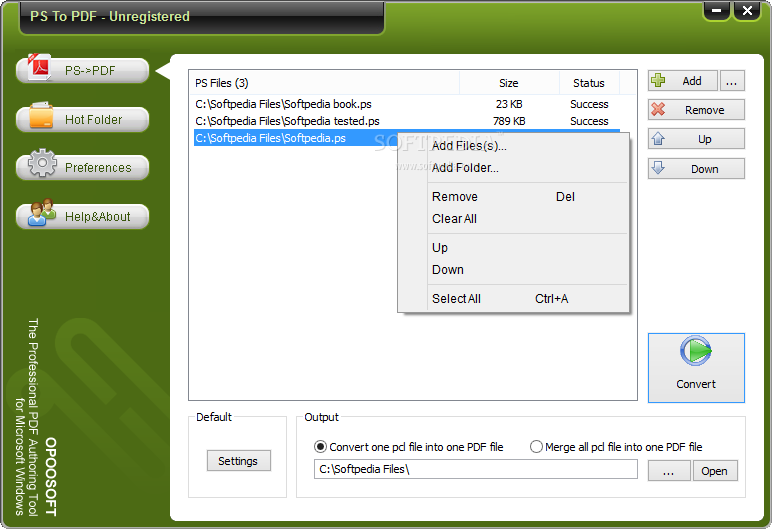
Task: Choose Up in the context menu
Action: 514,247
